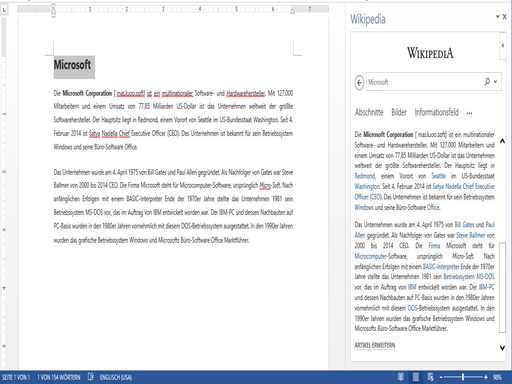Image resolution: width=512 pixels, height=384 pixels.
Task: Close the Wikipedia task pane
Action: [x=505, y=16]
